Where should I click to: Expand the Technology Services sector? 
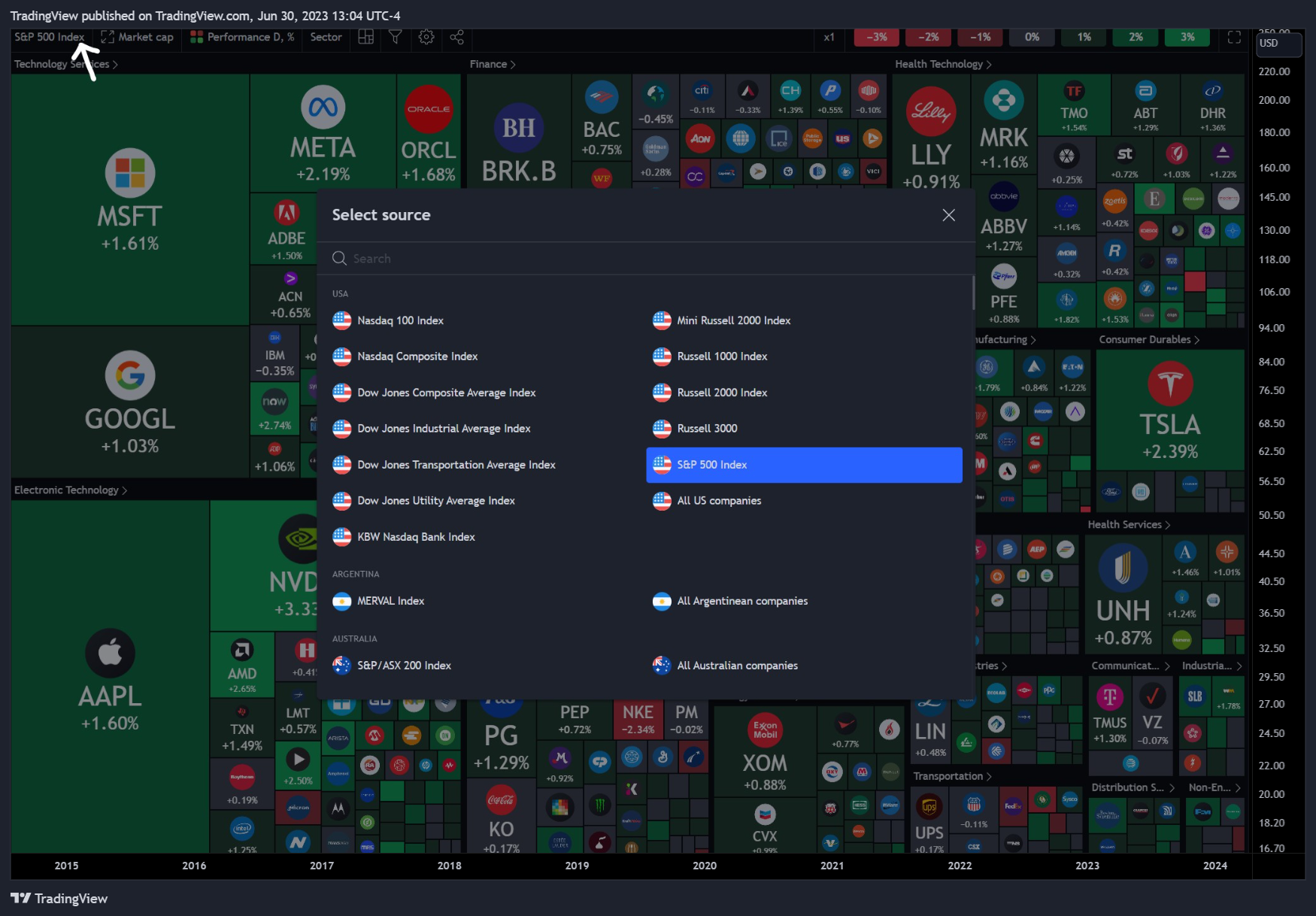(x=66, y=64)
